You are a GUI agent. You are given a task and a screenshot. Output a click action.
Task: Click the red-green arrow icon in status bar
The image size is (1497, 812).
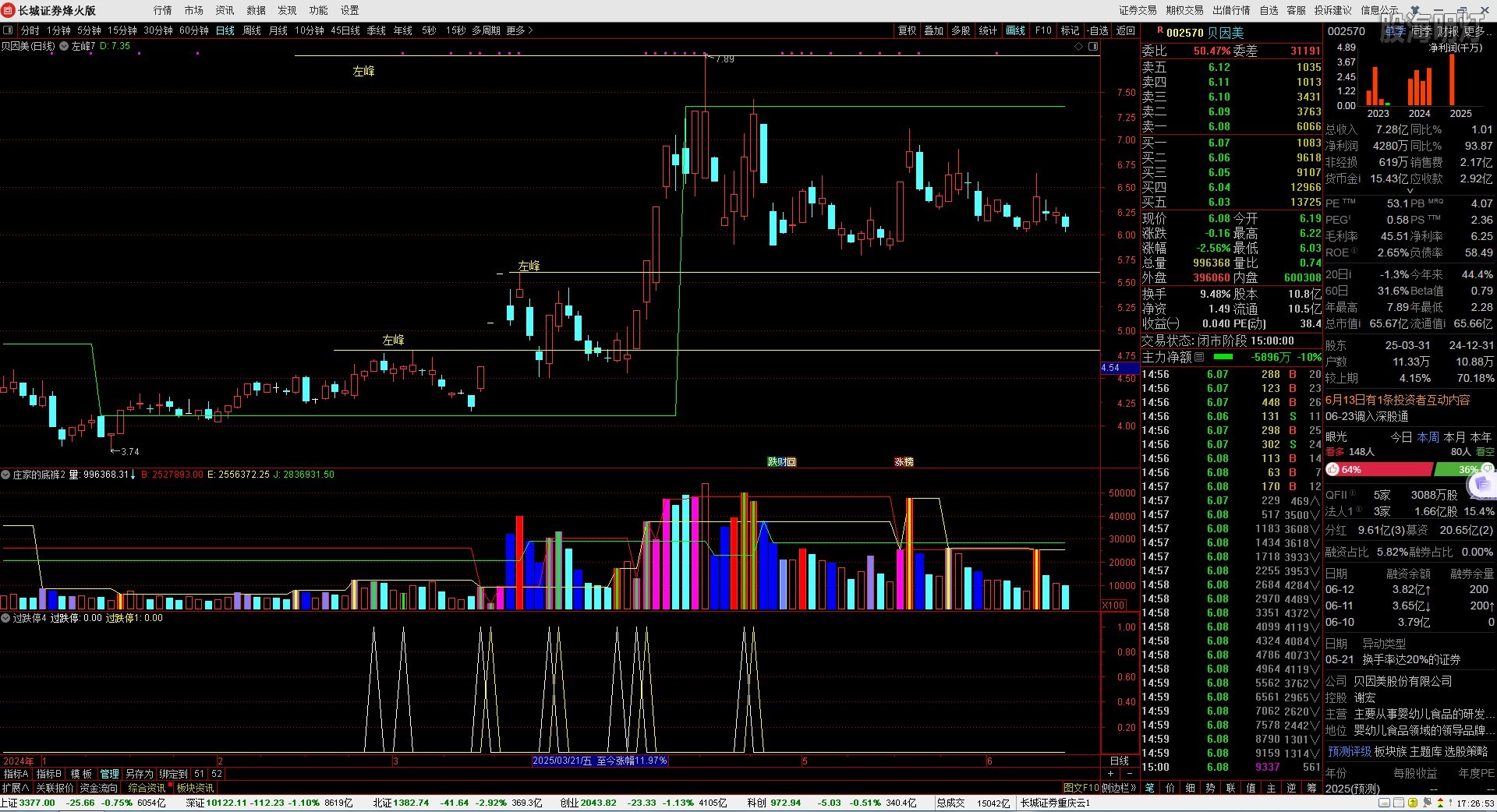click(1441, 803)
